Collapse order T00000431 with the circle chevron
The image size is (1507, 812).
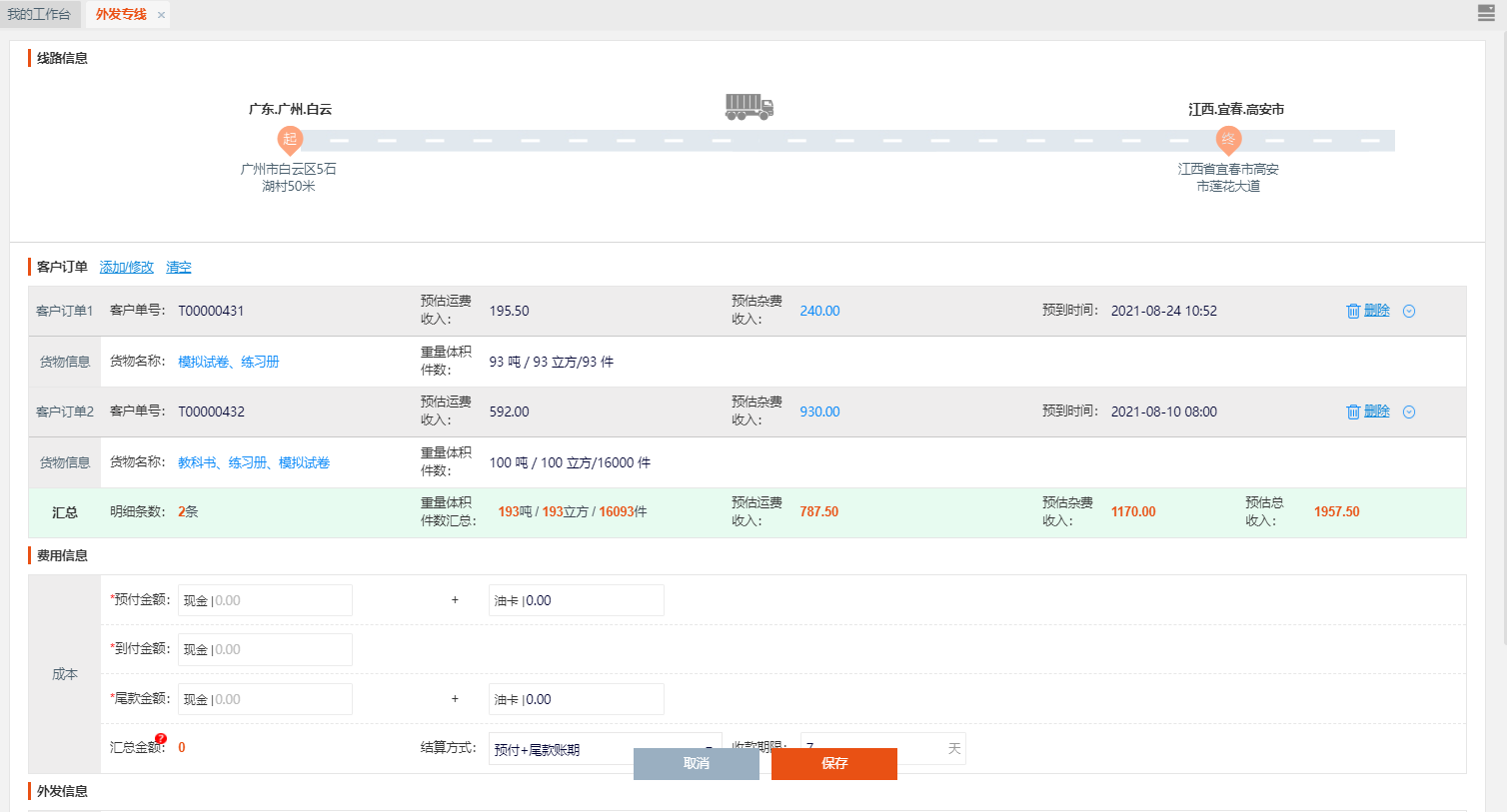[x=1409, y=311]
